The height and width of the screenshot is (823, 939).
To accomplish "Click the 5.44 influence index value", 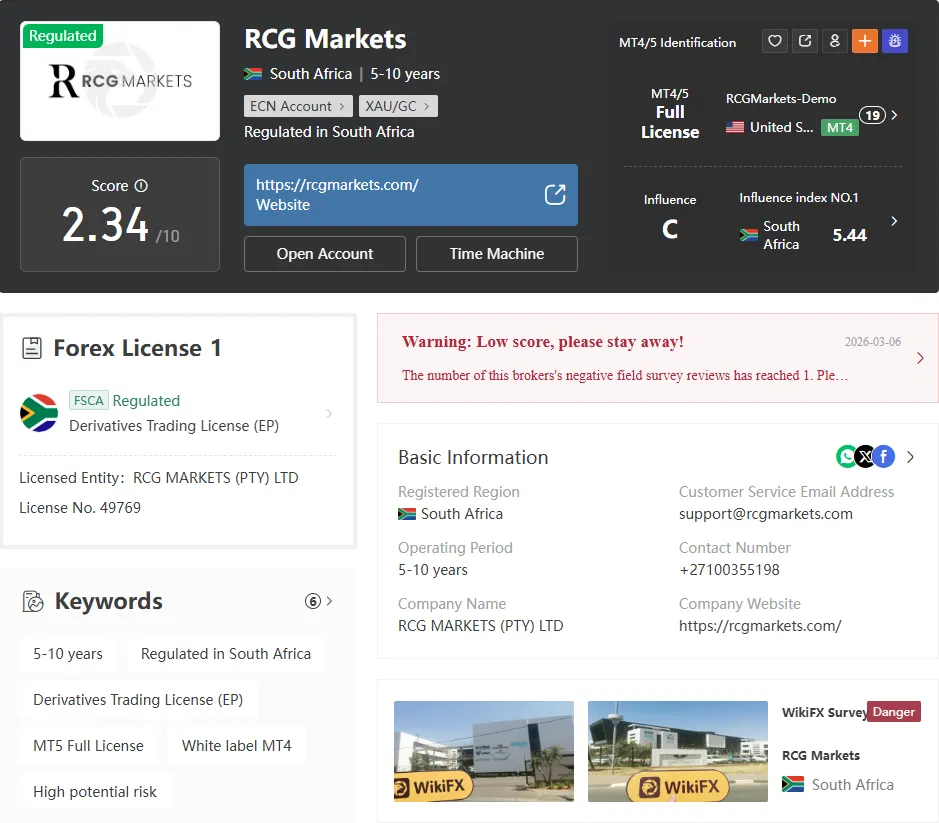I will pos(849,235).
